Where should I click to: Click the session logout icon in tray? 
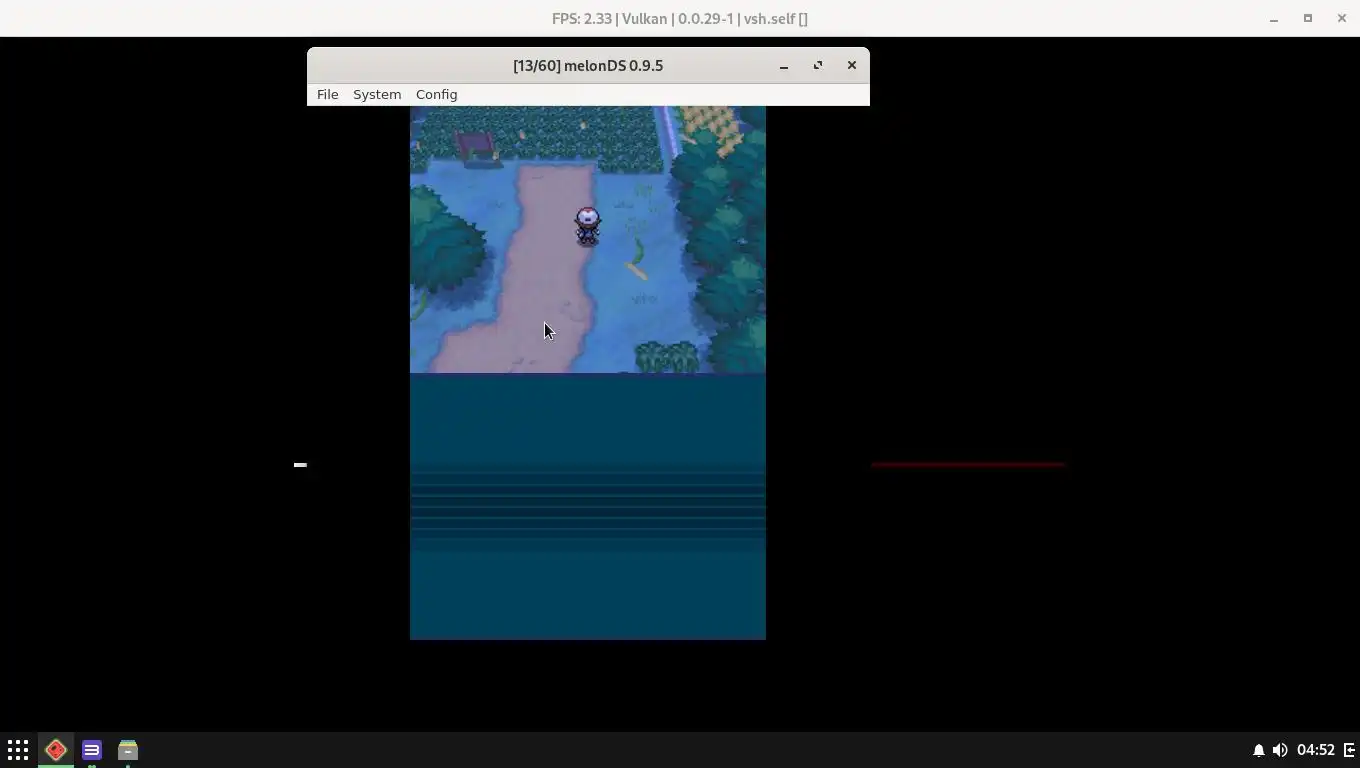click(x=1349, y=750)
